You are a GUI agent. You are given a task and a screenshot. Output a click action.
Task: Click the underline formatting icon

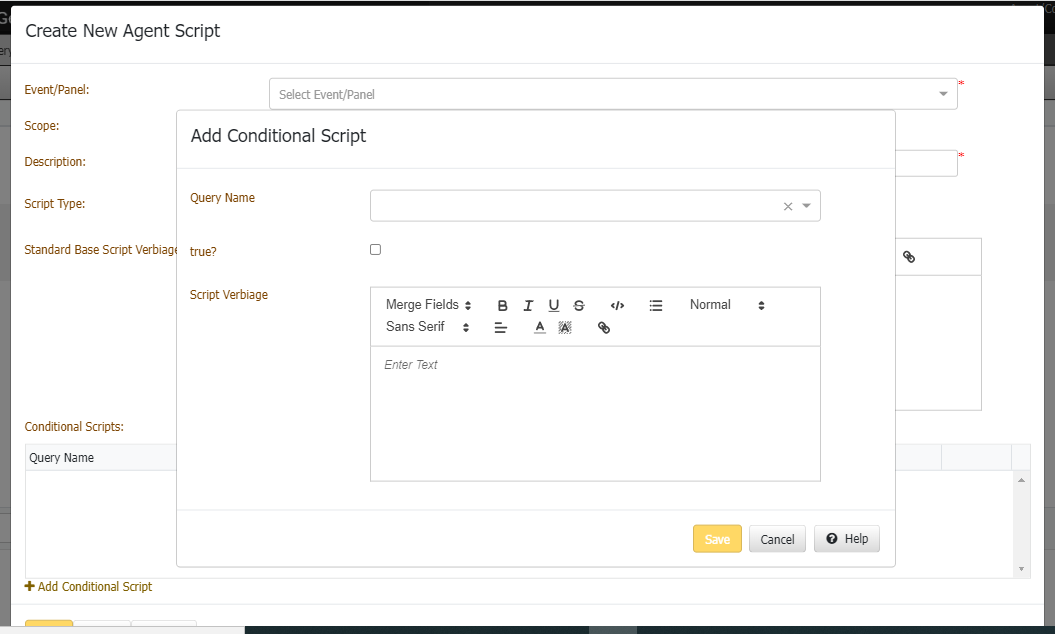553,306
